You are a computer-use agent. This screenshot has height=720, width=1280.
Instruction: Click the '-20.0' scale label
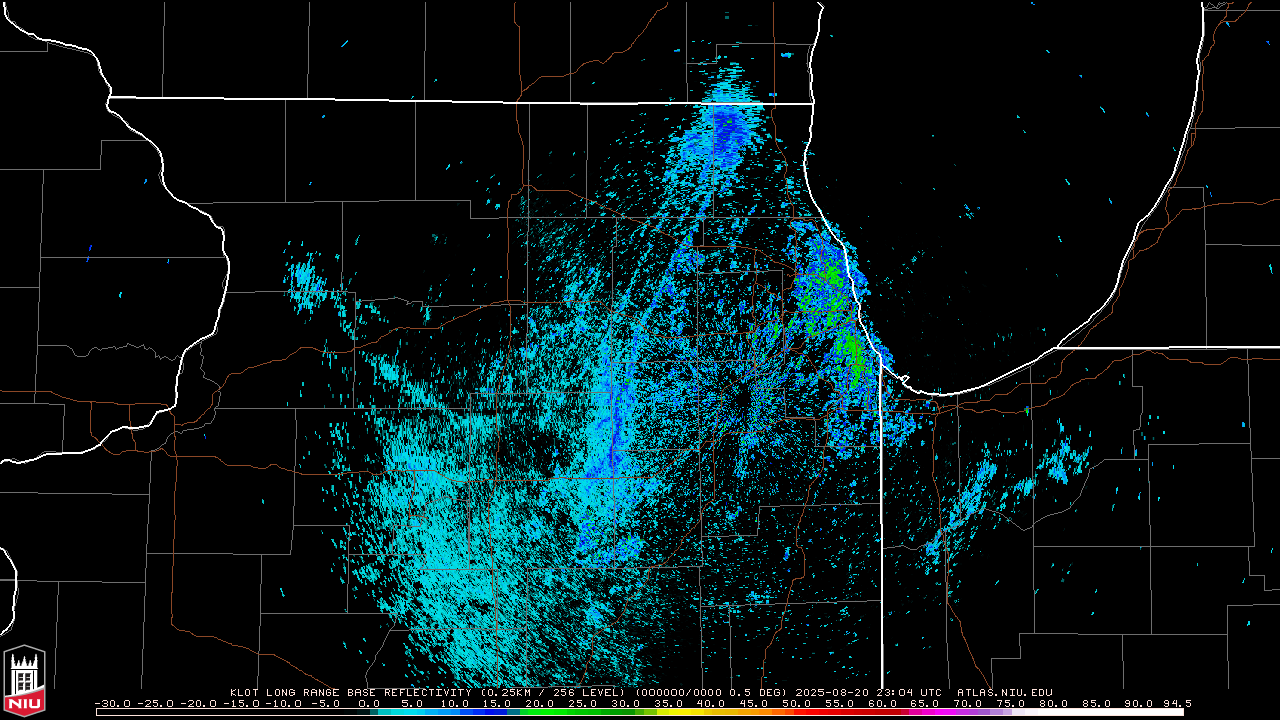coord(198,703)
